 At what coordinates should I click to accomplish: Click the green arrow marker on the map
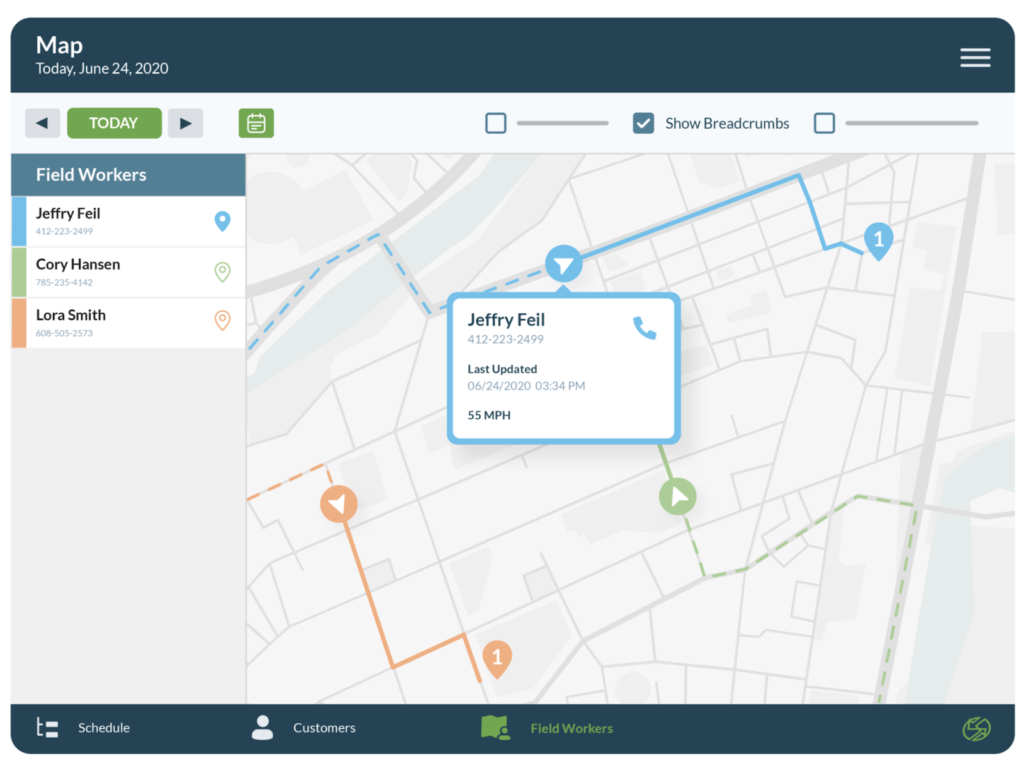[x=678, y=495]
